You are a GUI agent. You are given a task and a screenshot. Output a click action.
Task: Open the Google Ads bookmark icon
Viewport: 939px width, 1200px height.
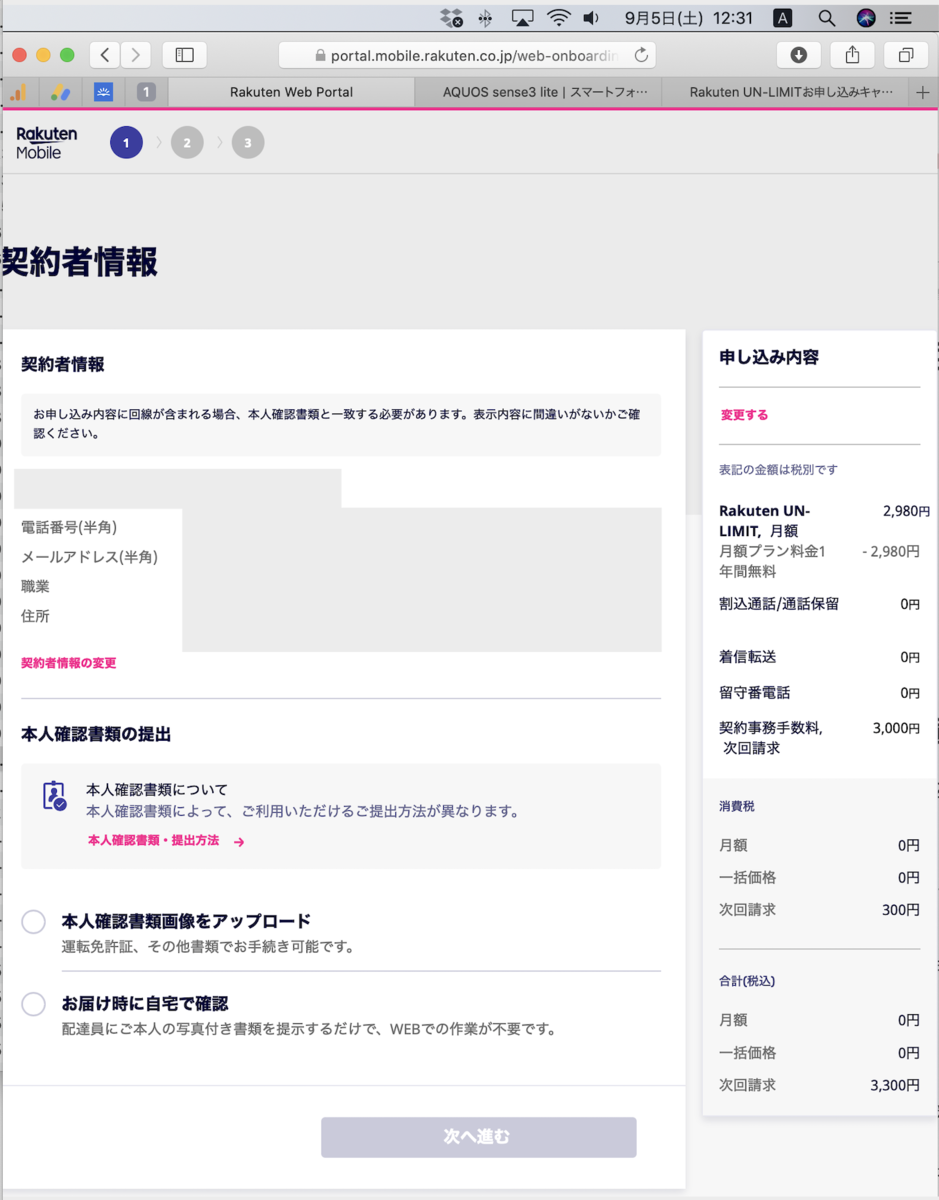[x=61, y=92]
